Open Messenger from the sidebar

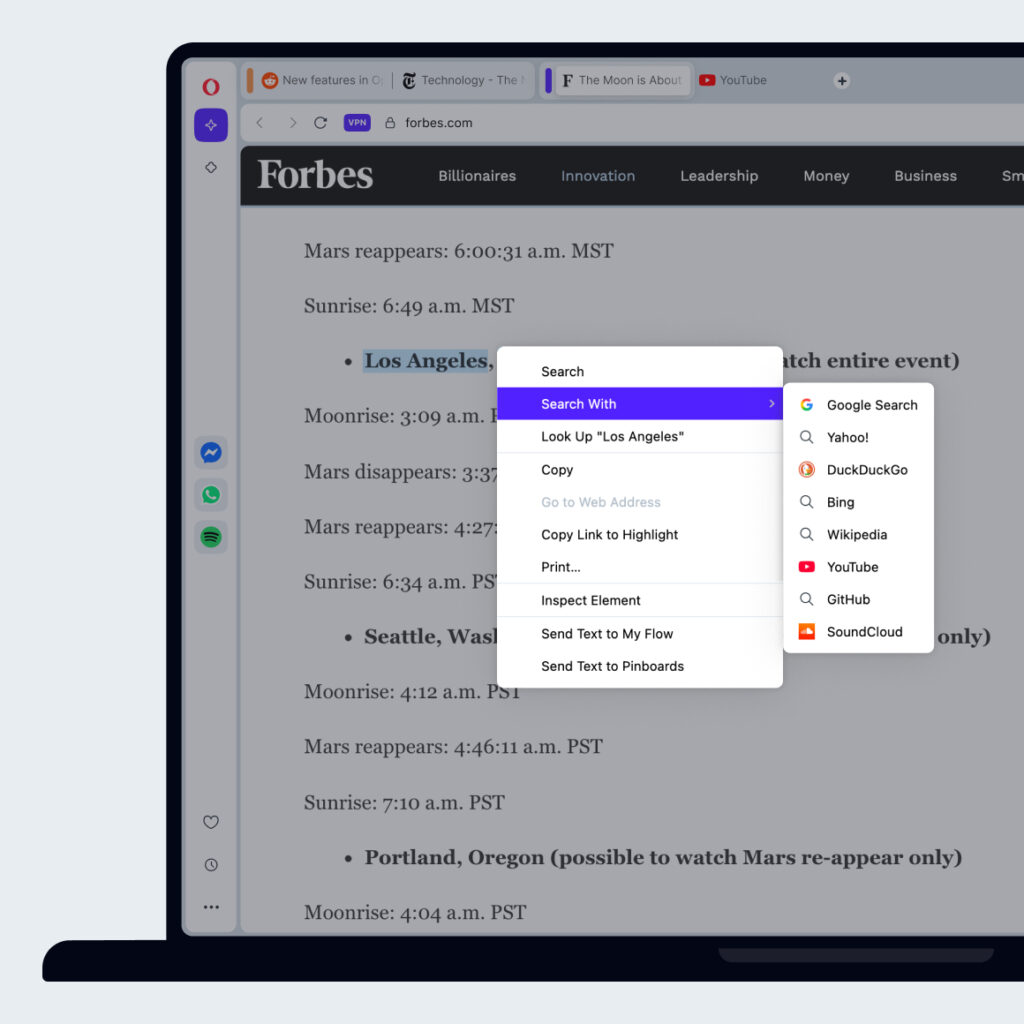click(210, 452)
